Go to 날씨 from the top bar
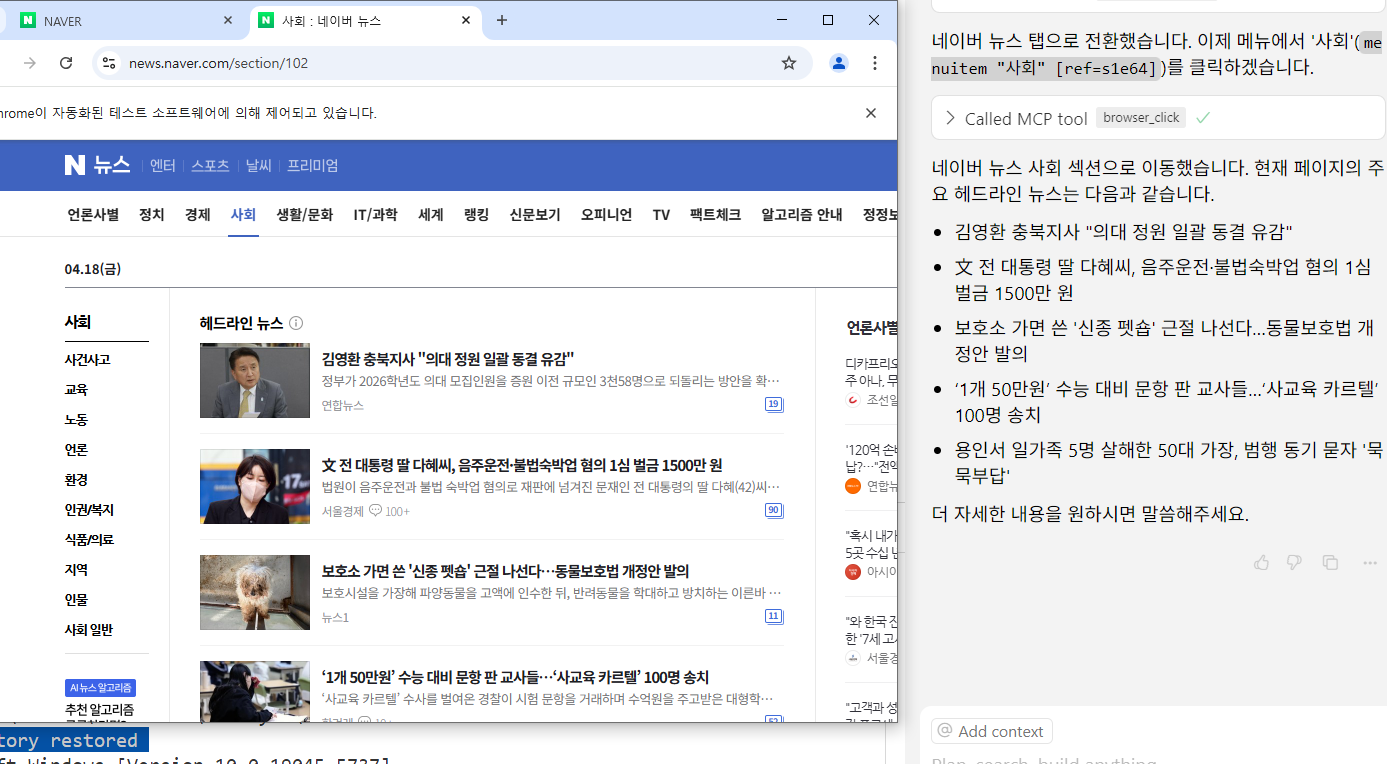 (258, 165)
